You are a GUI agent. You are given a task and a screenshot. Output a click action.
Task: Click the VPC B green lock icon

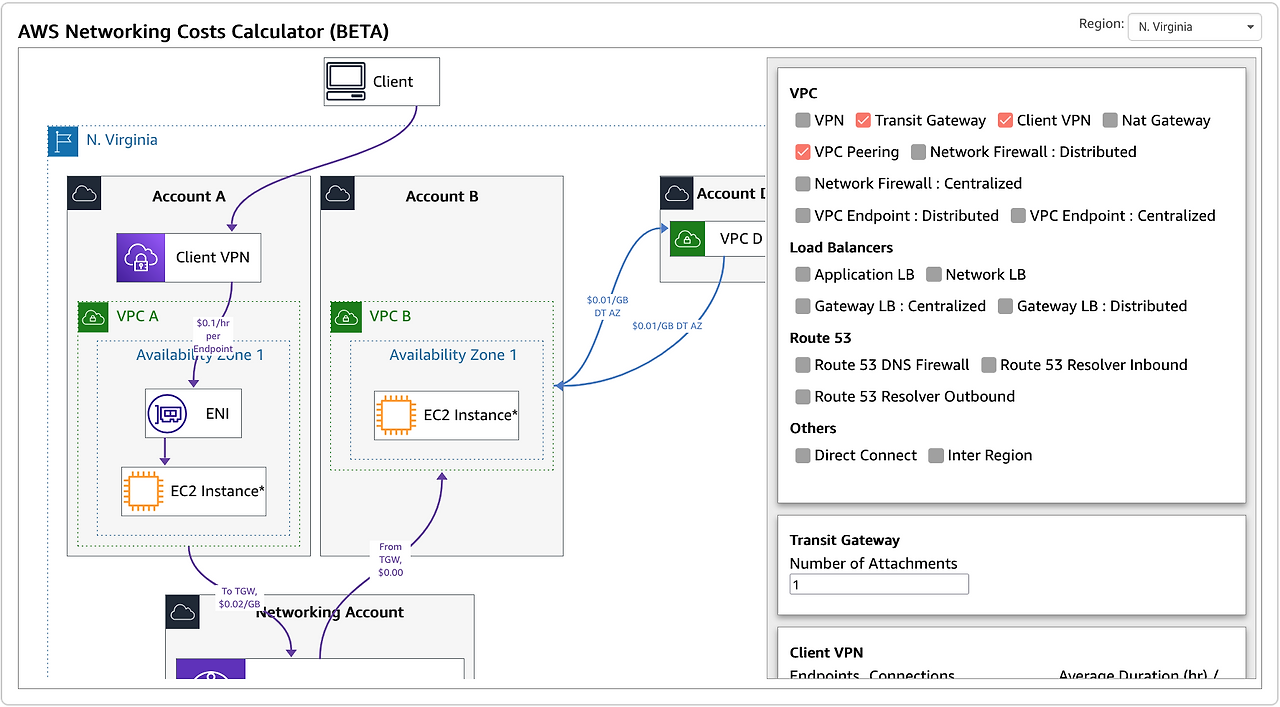click(x=346, y=317)
